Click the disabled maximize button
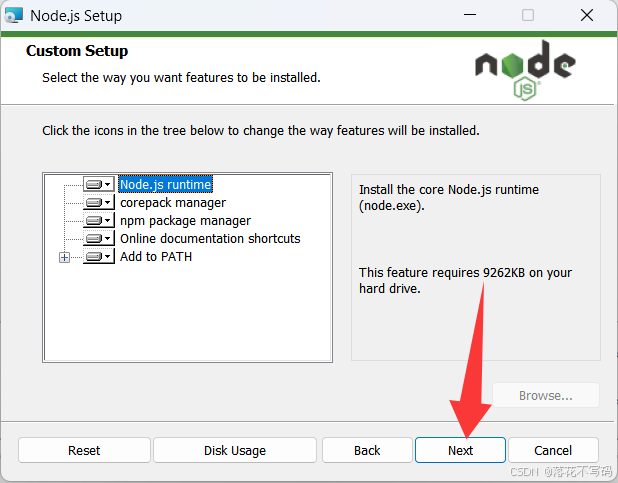Image resolution: width=618 pixels, height=483 pixels. tap(528, 15)
